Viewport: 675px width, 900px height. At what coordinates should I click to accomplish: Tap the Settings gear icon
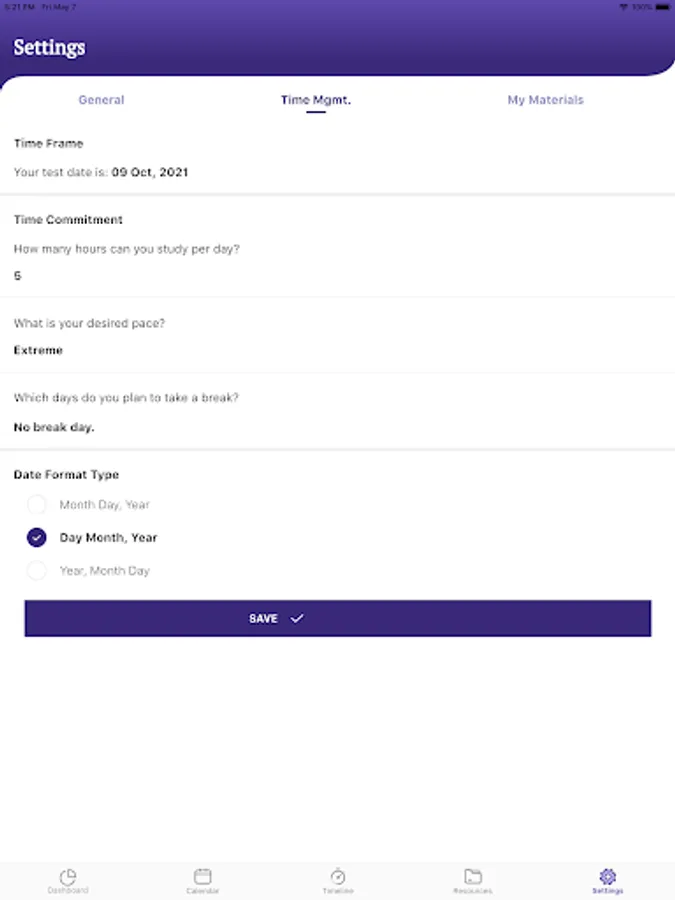(x=607, y=876)
